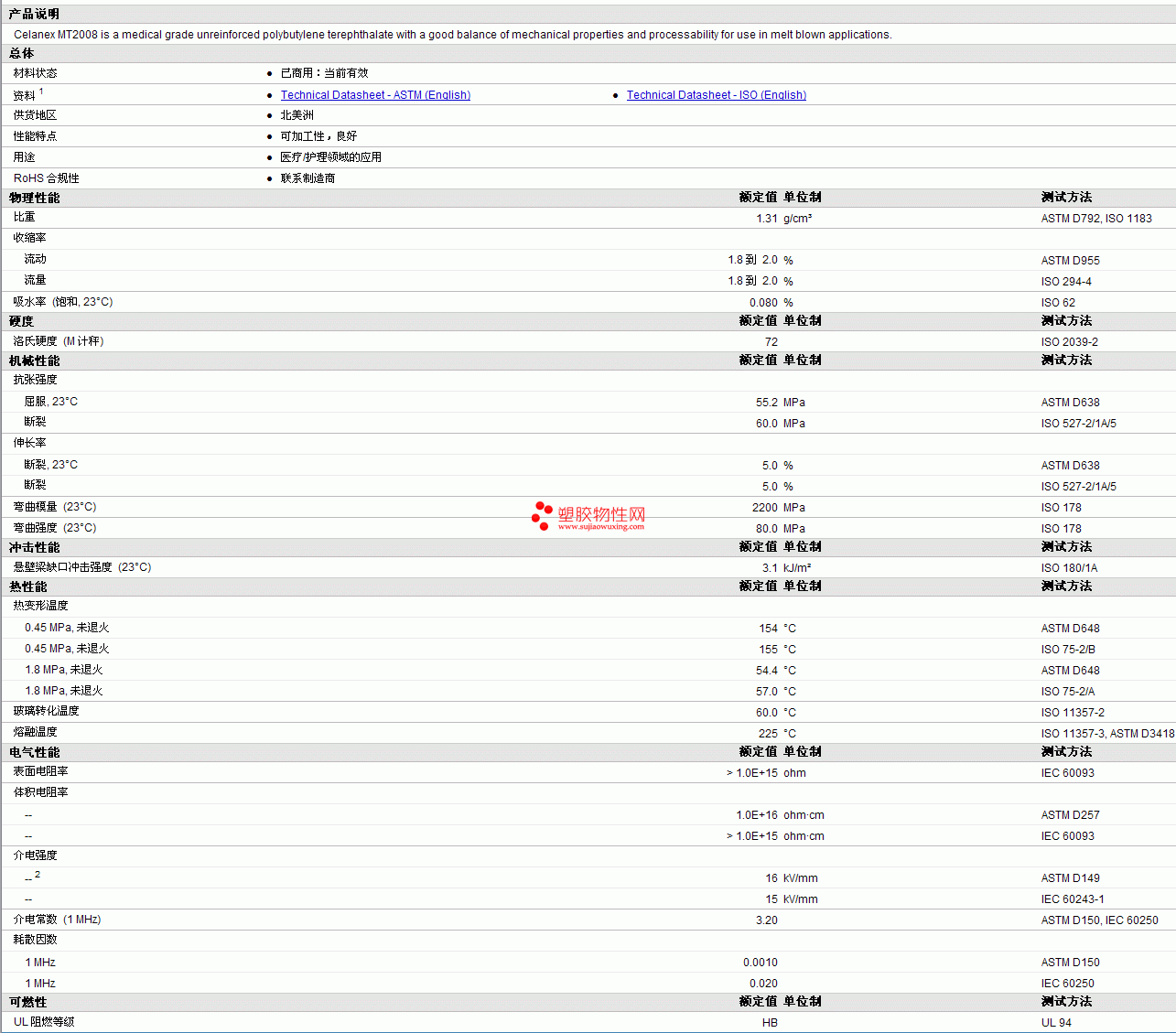This screenshot has width=1176, height=1033.
Task: Click the 供货地区 row label
Action: (x=35, y=115)
